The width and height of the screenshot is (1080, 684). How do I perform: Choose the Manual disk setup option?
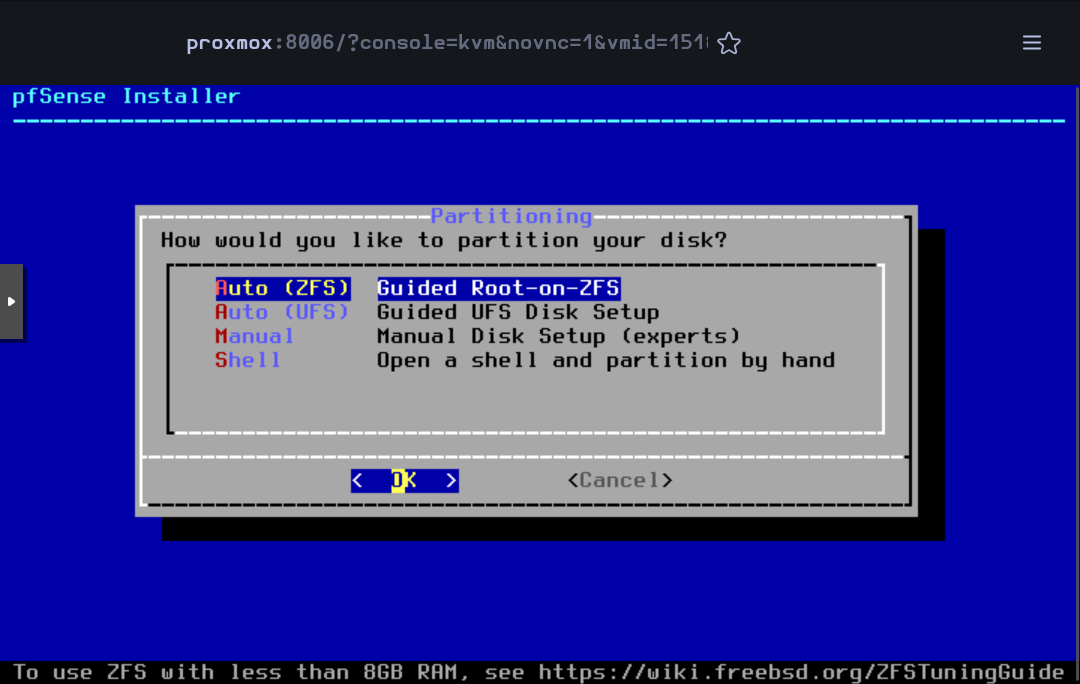254,336
